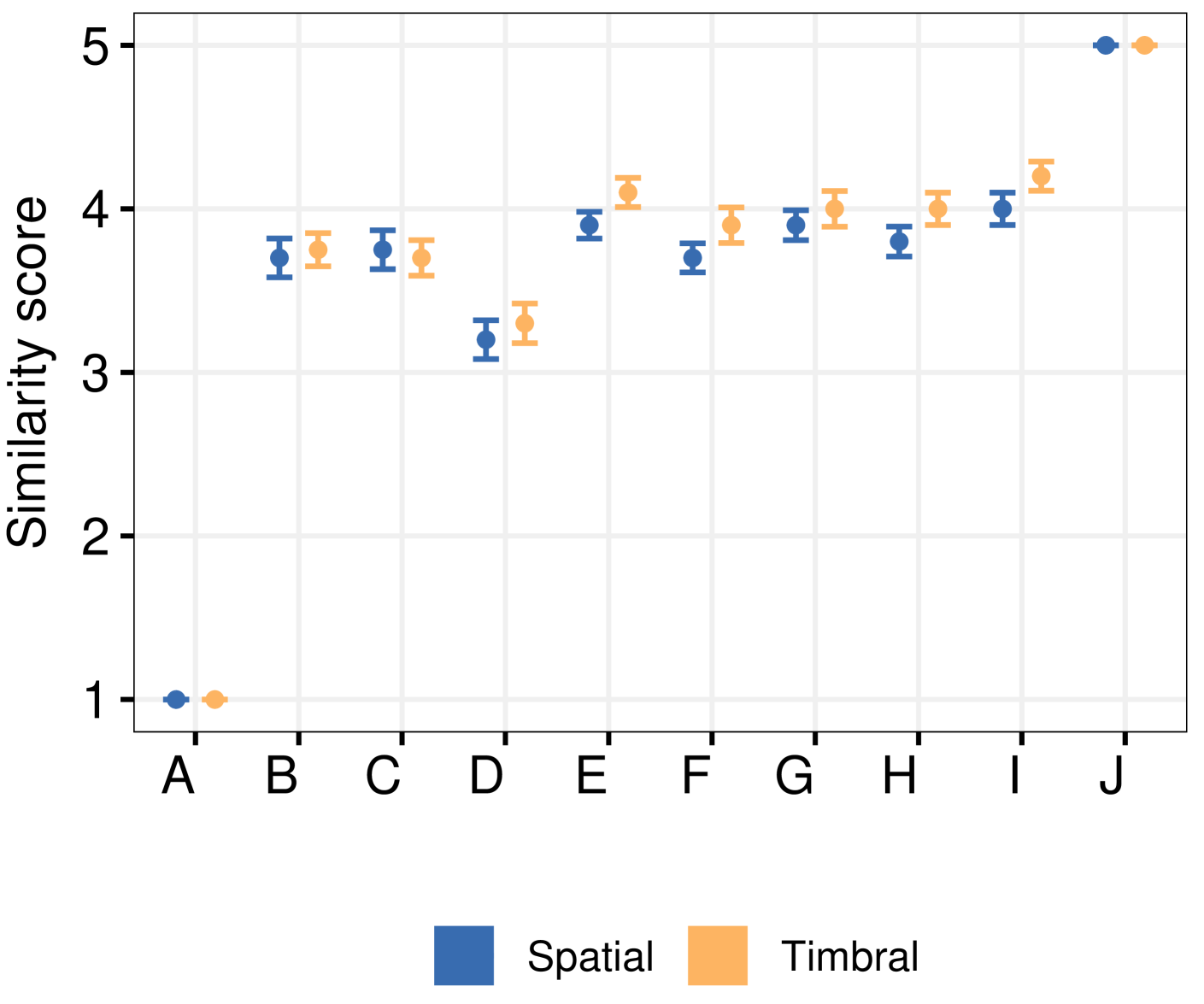The image size is (1204, 1004).
Task: Select the Spatial data point for D
Action: point(486,339)
